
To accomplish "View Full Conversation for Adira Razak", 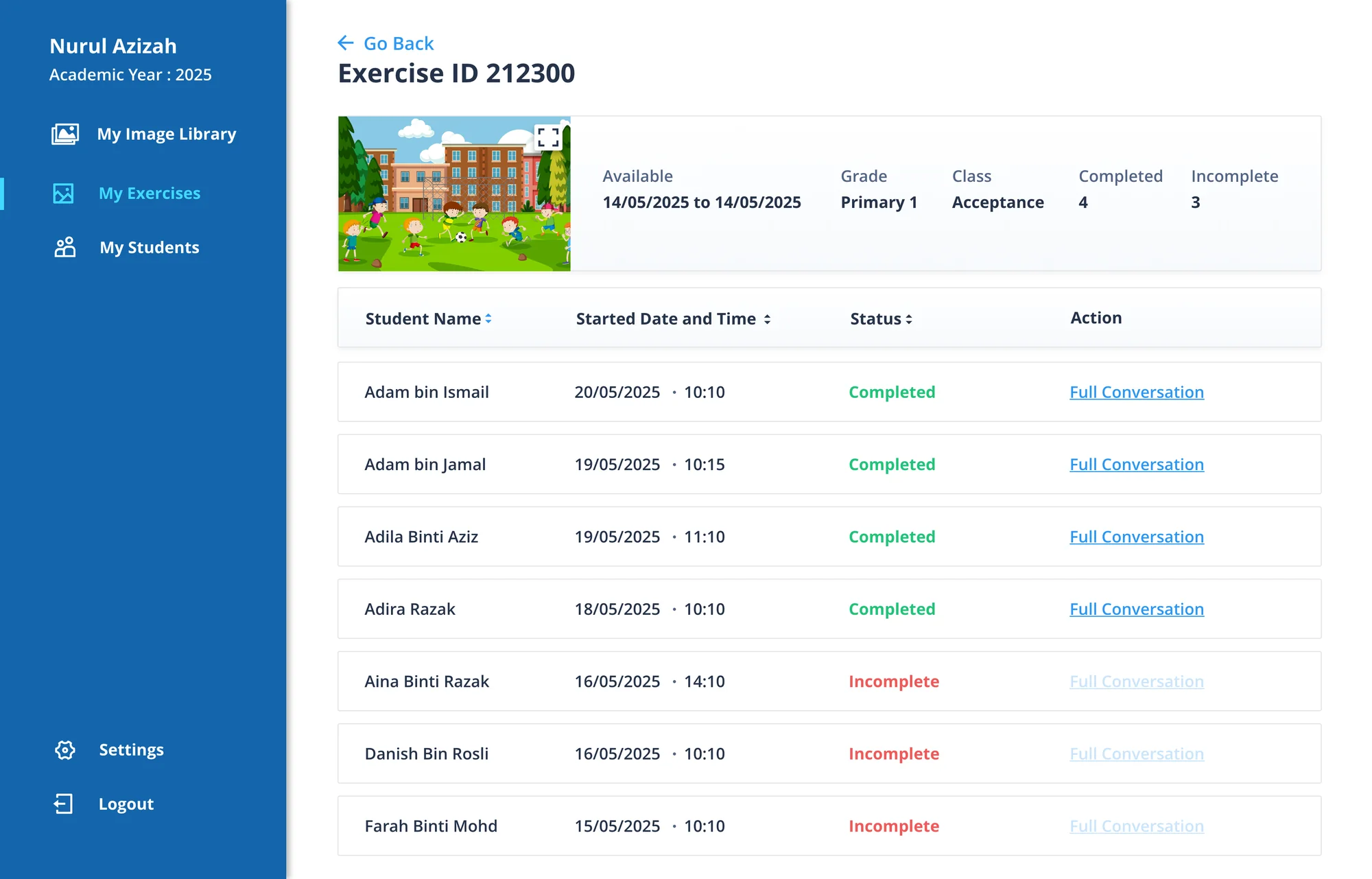I will coord(1137,609).
